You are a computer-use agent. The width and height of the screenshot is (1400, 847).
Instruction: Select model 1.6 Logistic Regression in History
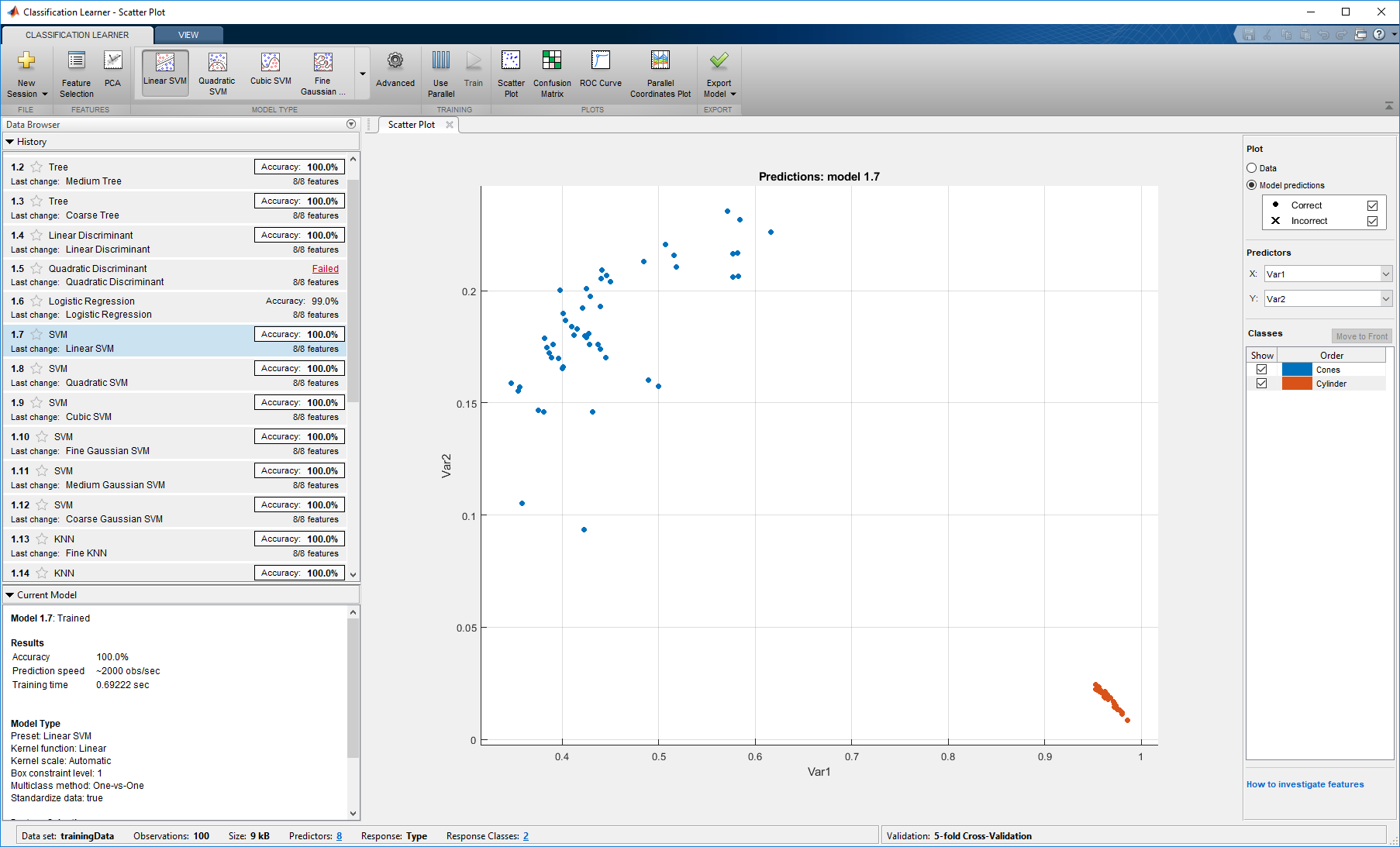click(x=175, y=308)
